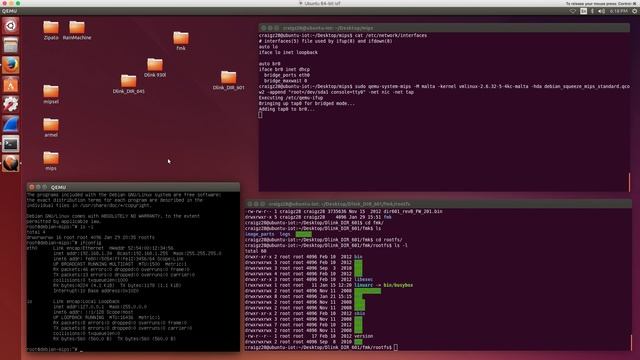Focus the QEMU window title bar
The image size is (640, 360).
pyautogui.click(x=133, y=187)
